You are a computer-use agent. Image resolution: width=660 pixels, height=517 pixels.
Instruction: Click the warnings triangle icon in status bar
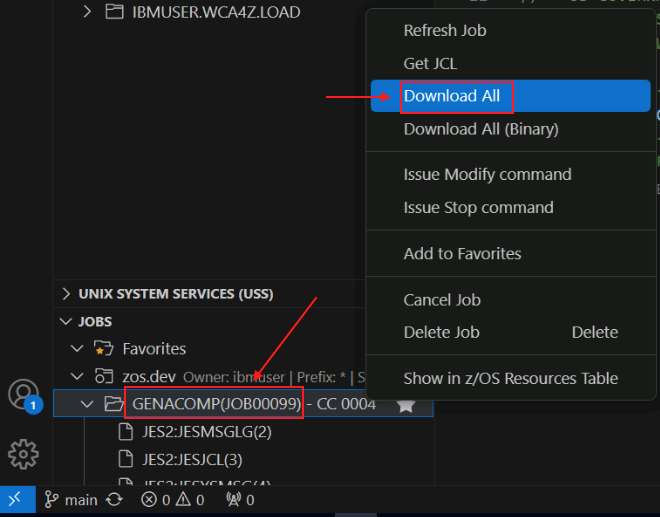184,499
